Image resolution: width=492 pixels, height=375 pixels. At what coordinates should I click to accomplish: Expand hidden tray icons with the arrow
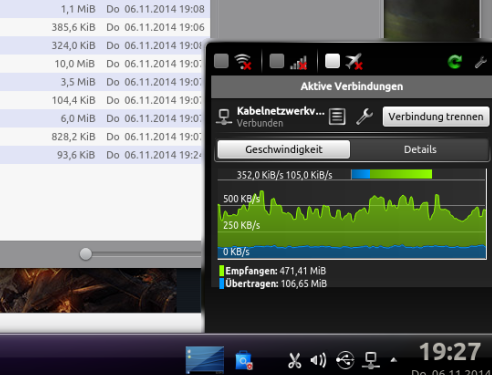point(394,360)
